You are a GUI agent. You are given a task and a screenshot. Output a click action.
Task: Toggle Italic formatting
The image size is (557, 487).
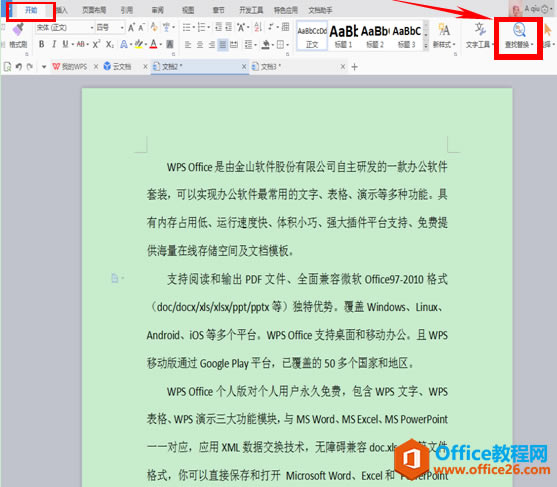click(x=54, y=44)
